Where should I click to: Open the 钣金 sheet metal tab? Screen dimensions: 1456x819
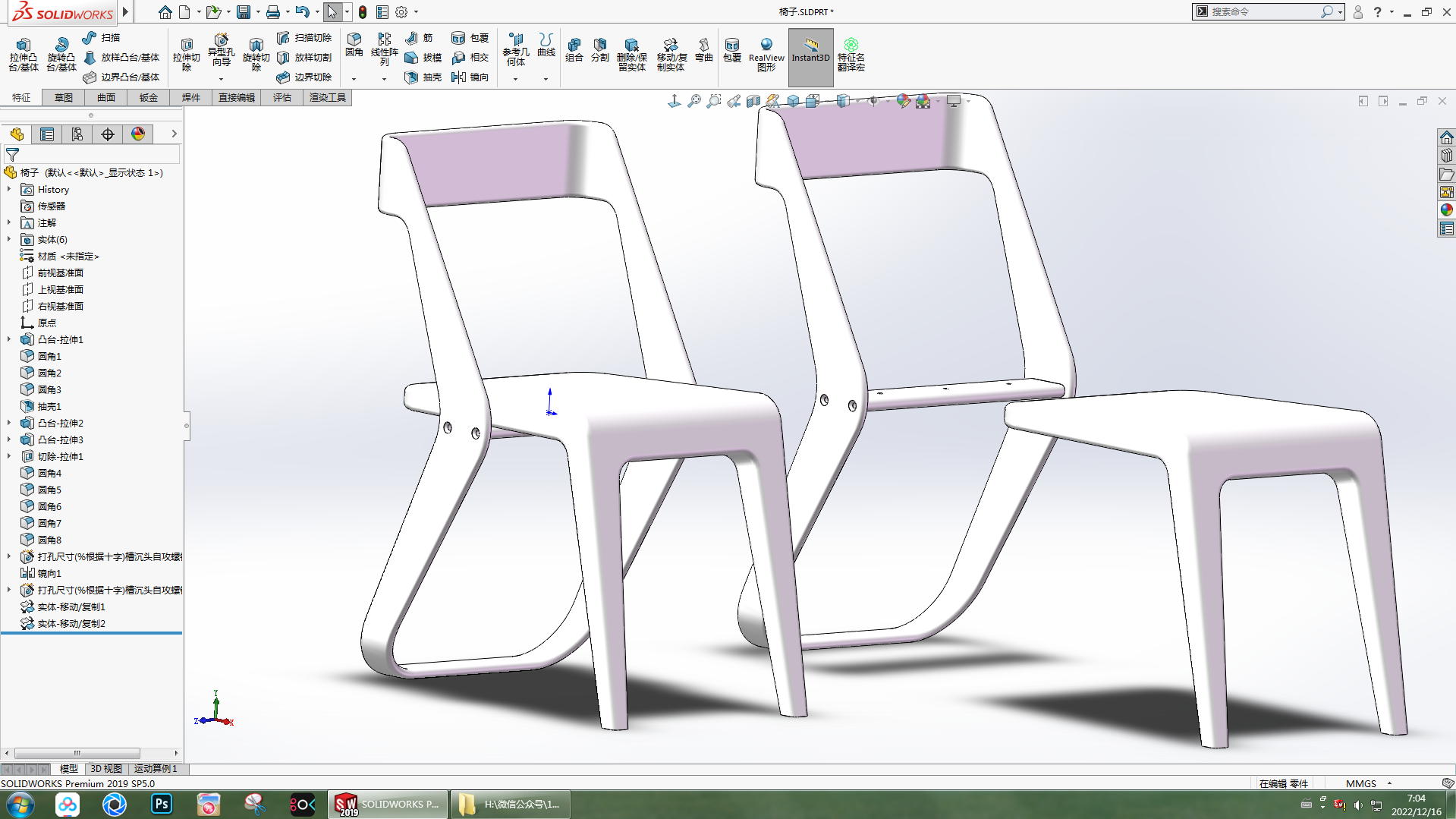(x=149, y=97)
